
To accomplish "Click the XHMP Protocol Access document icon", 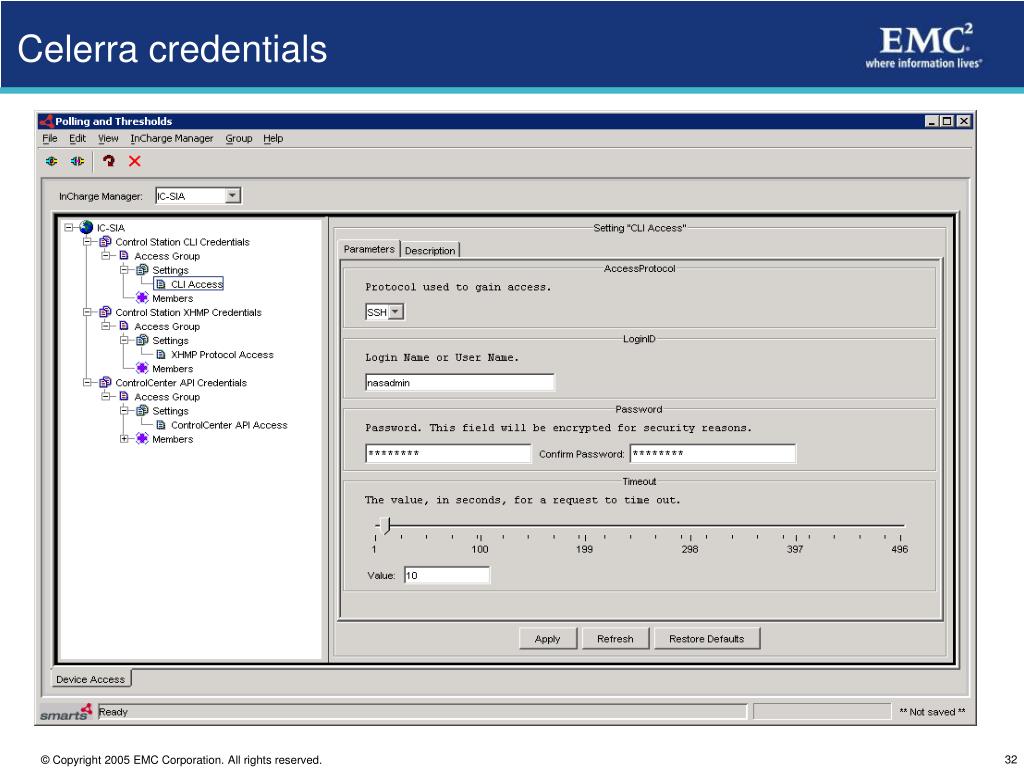I will point(161,355).
